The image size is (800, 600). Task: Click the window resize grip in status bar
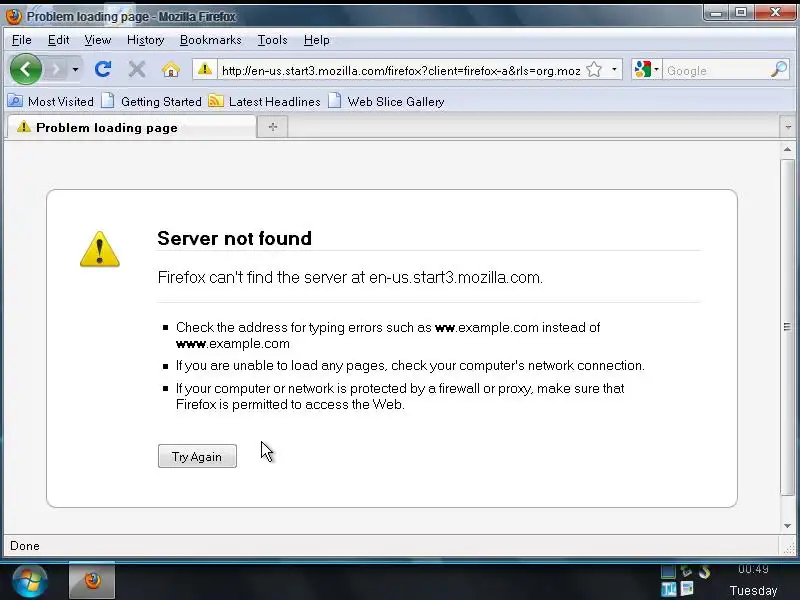(x=789, y=549)
